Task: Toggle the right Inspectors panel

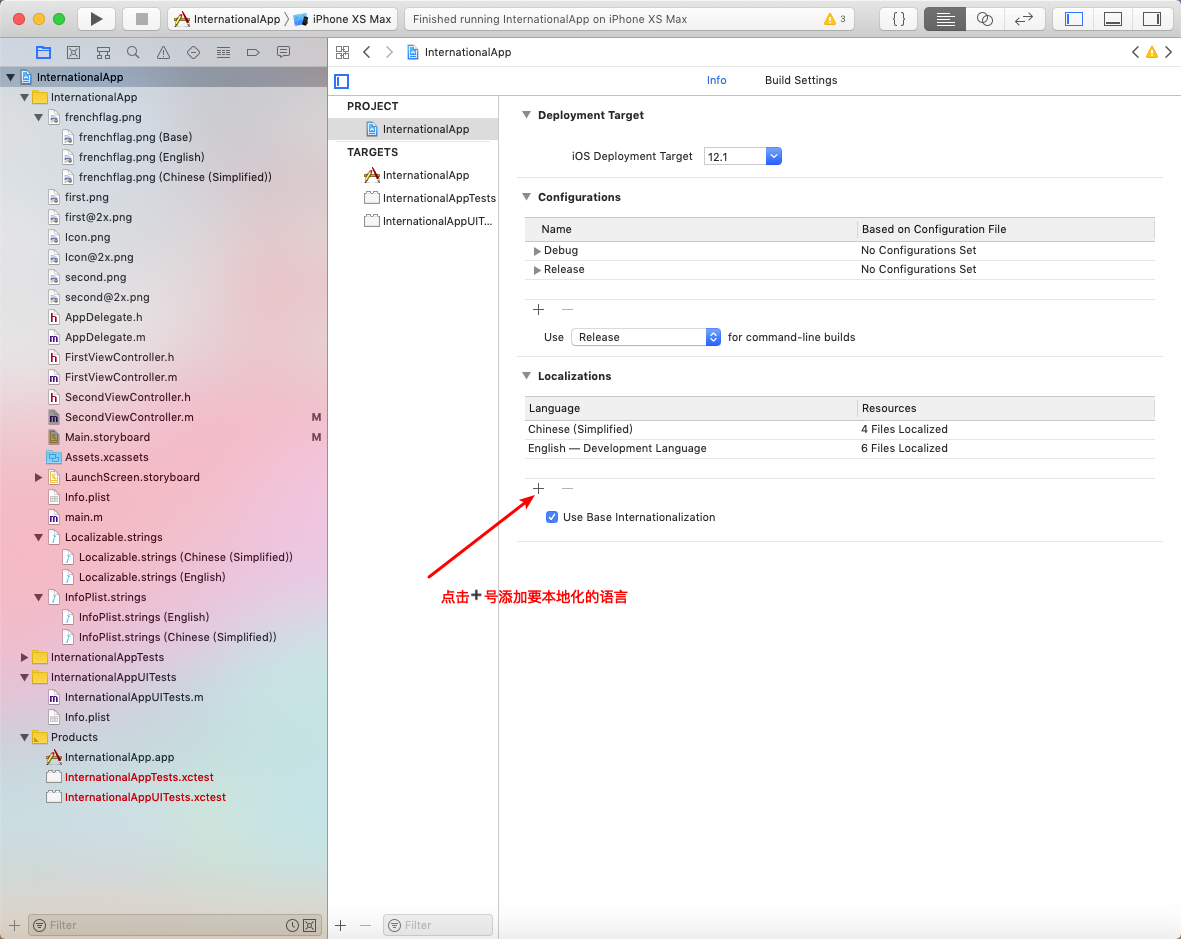Action: tap(1152, 19)
